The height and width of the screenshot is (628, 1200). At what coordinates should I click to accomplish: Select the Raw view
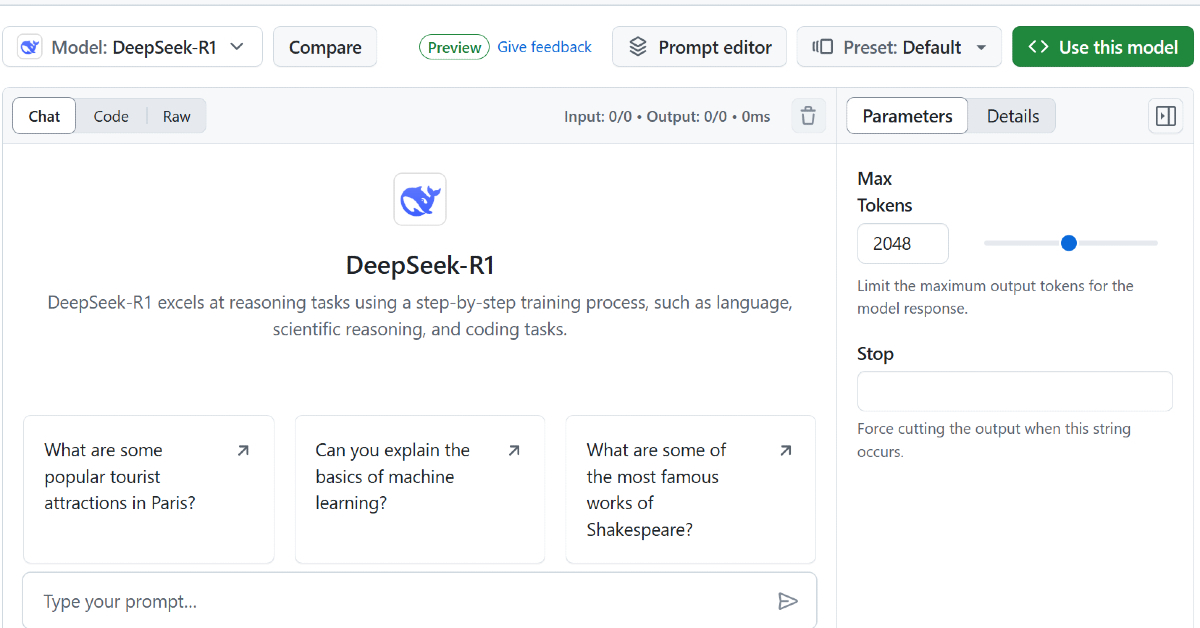tap(176, 116)
